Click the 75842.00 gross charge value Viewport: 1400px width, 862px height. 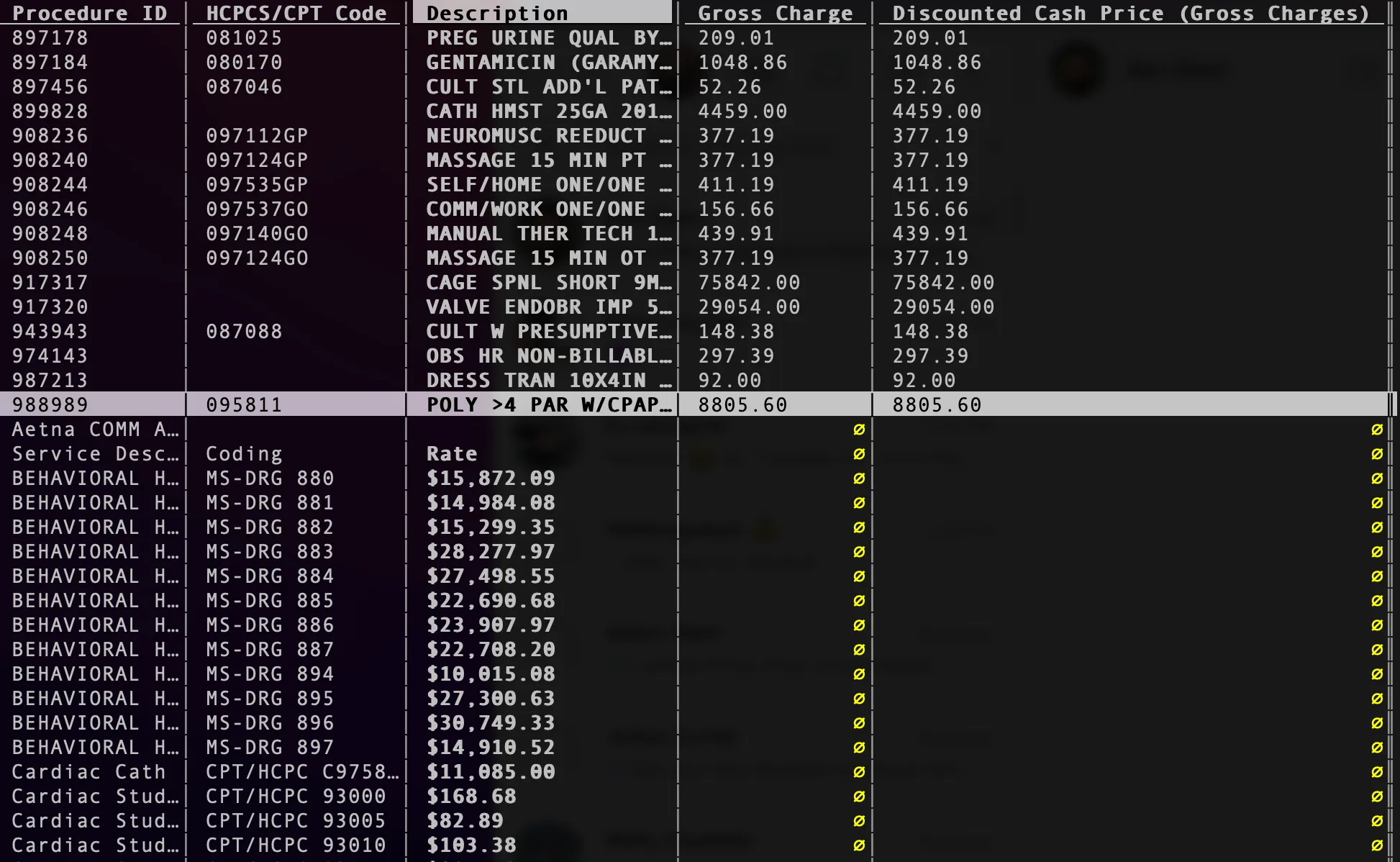749,282
